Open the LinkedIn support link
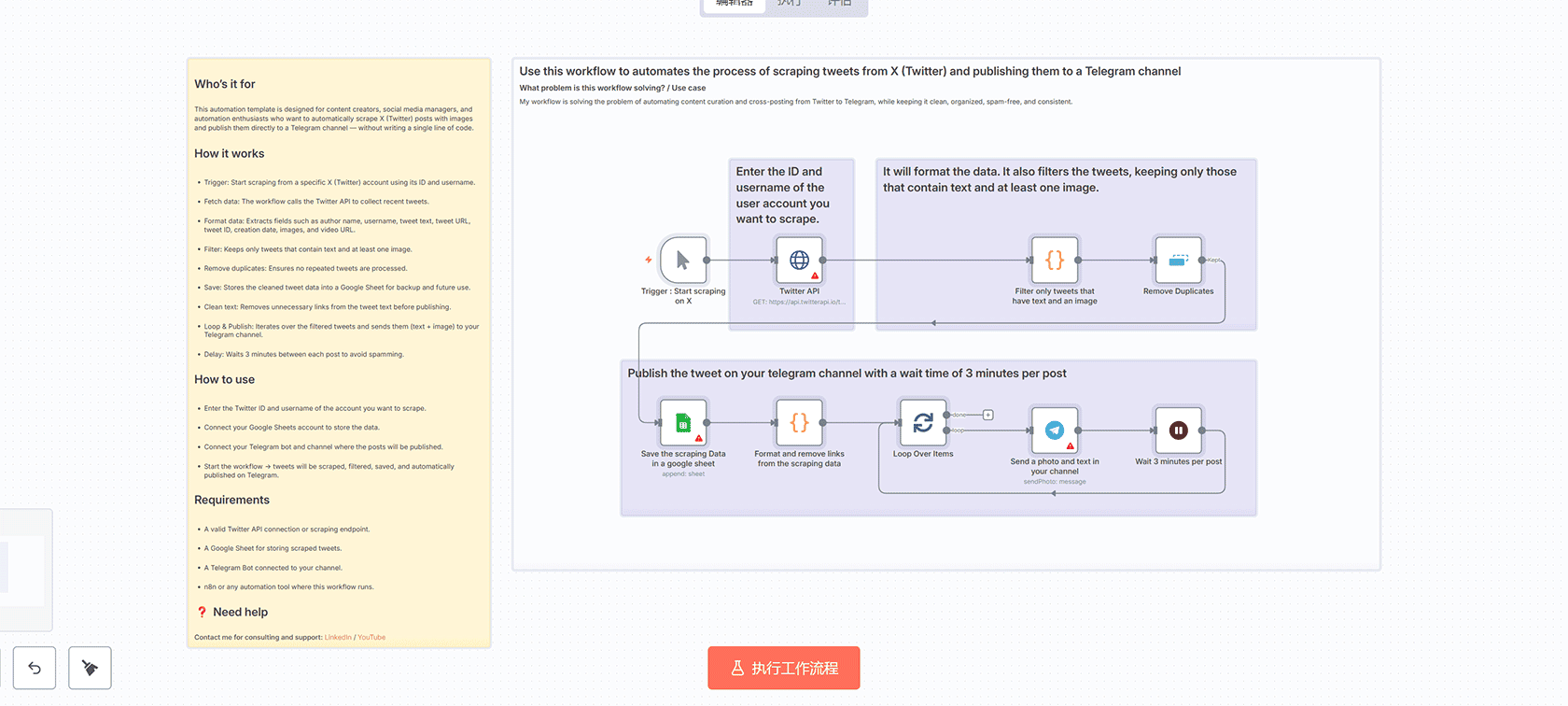Image resolution: width=1568 pixels, height=706 pixels. (x=338, y=638)
